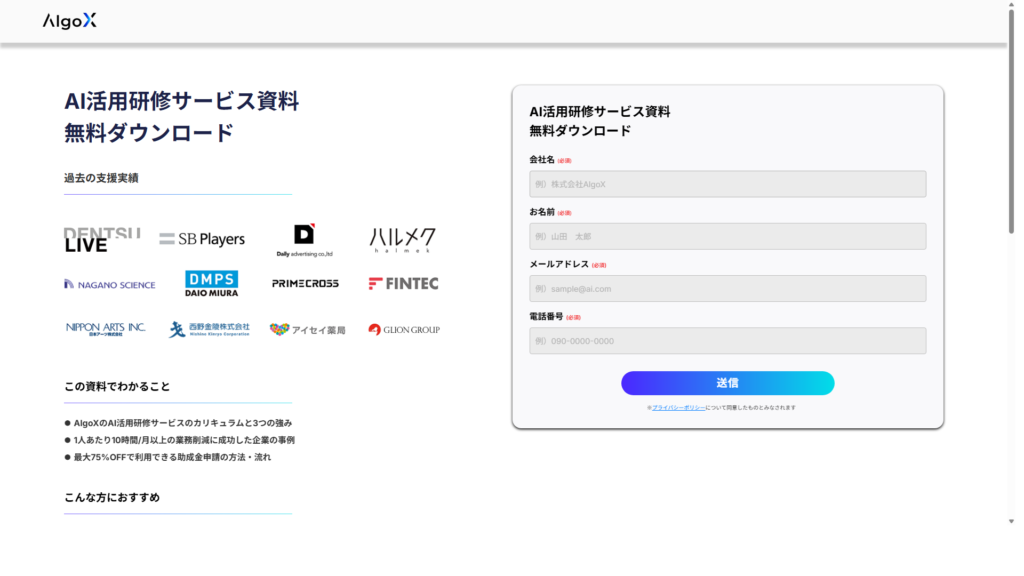Open the プライバシーポリシー link
This screenshot has height=576, width=1024.
point(679,408)
